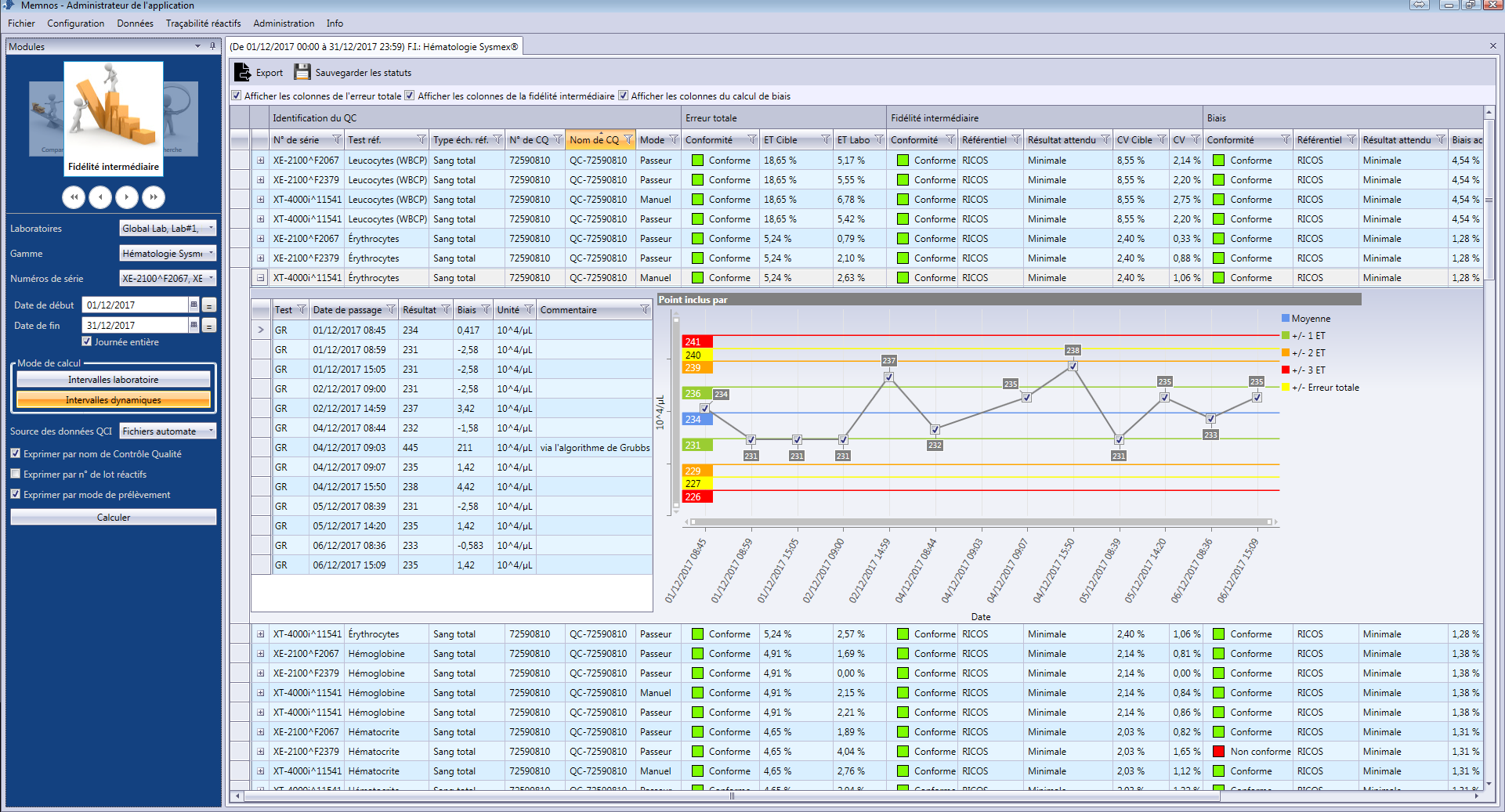Expand first XE-2100^F2067 Leucocytes row
1505x812 pixels.
pos(261,160)
